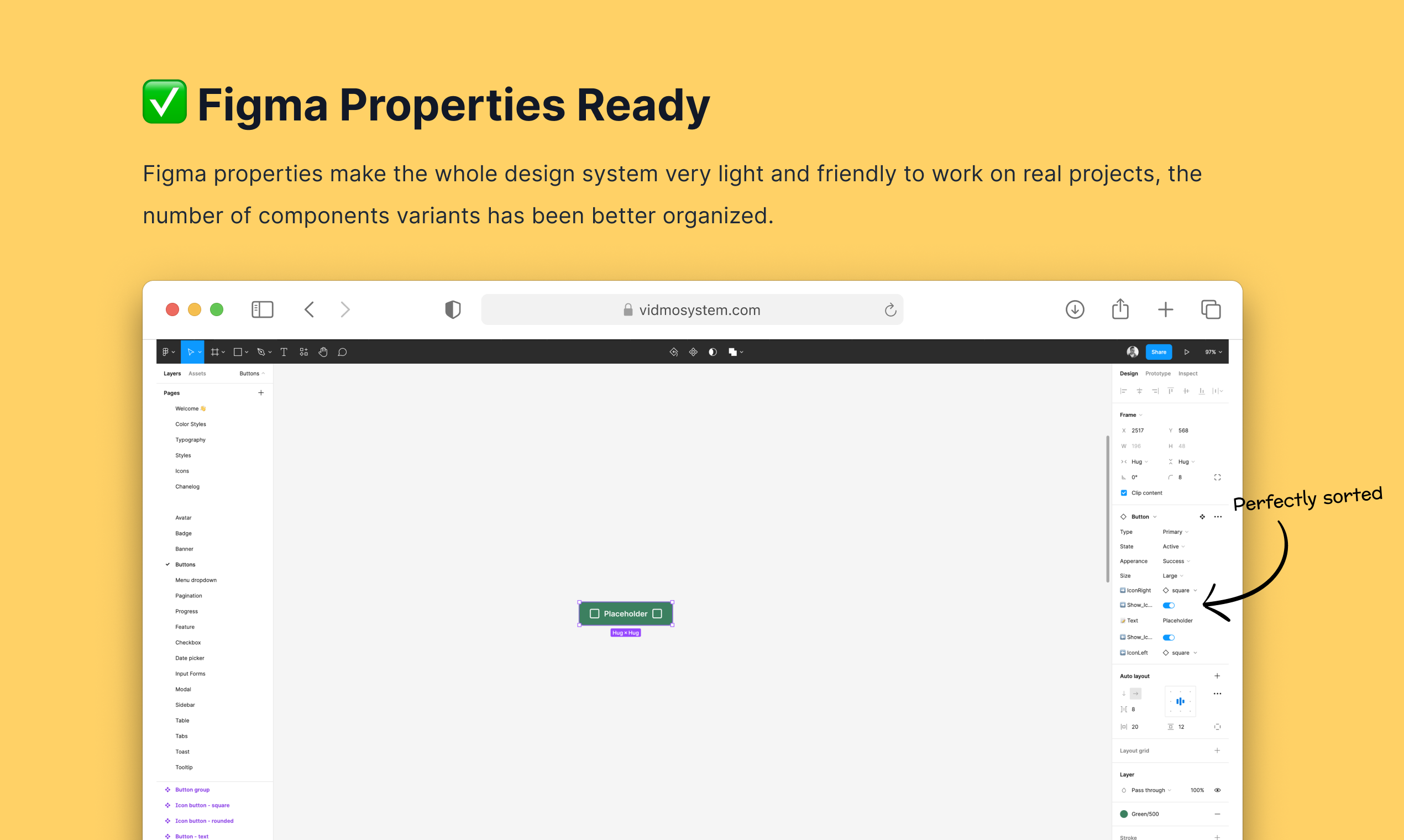Toggle layer visibility eye icon
The width and height of the screenshot is (1404, 840).
point(1217,790)
